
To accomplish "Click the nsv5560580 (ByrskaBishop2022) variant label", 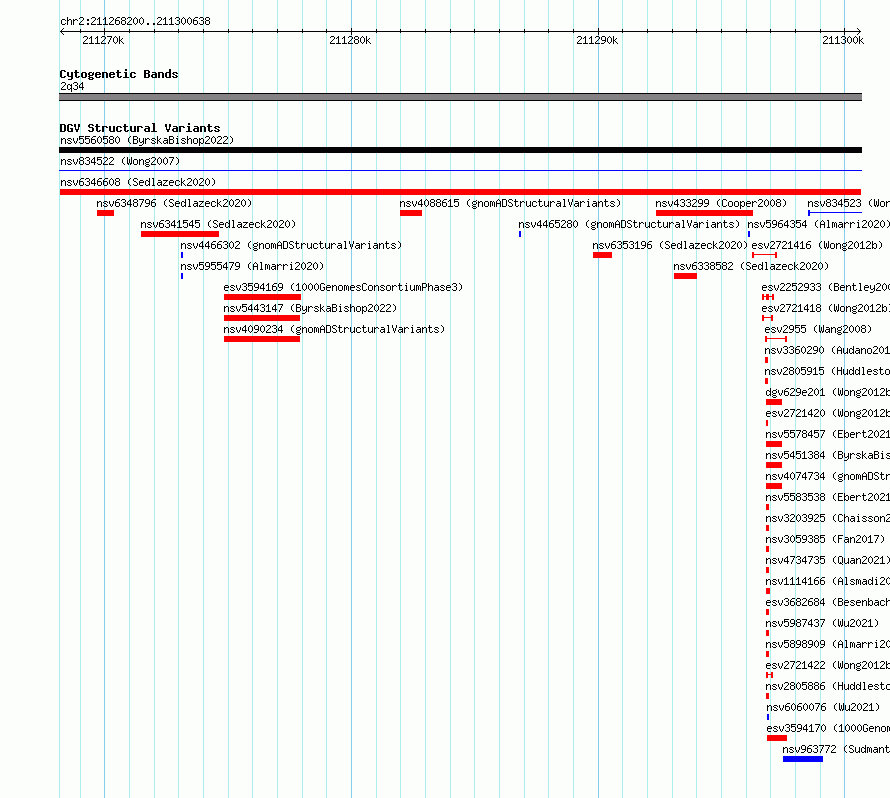I will (x=147, y=140).
